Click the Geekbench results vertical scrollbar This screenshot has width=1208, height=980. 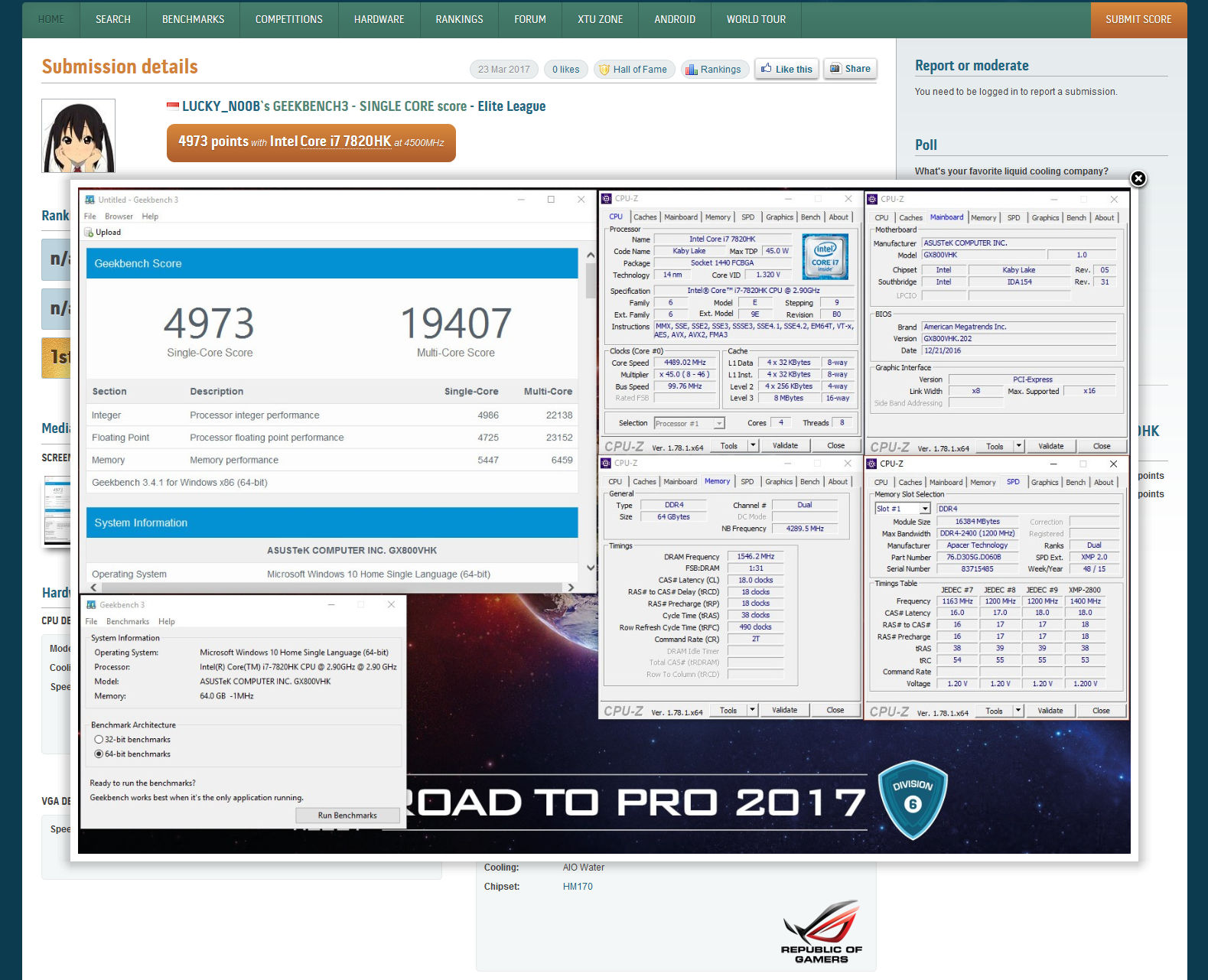[590, 413]
